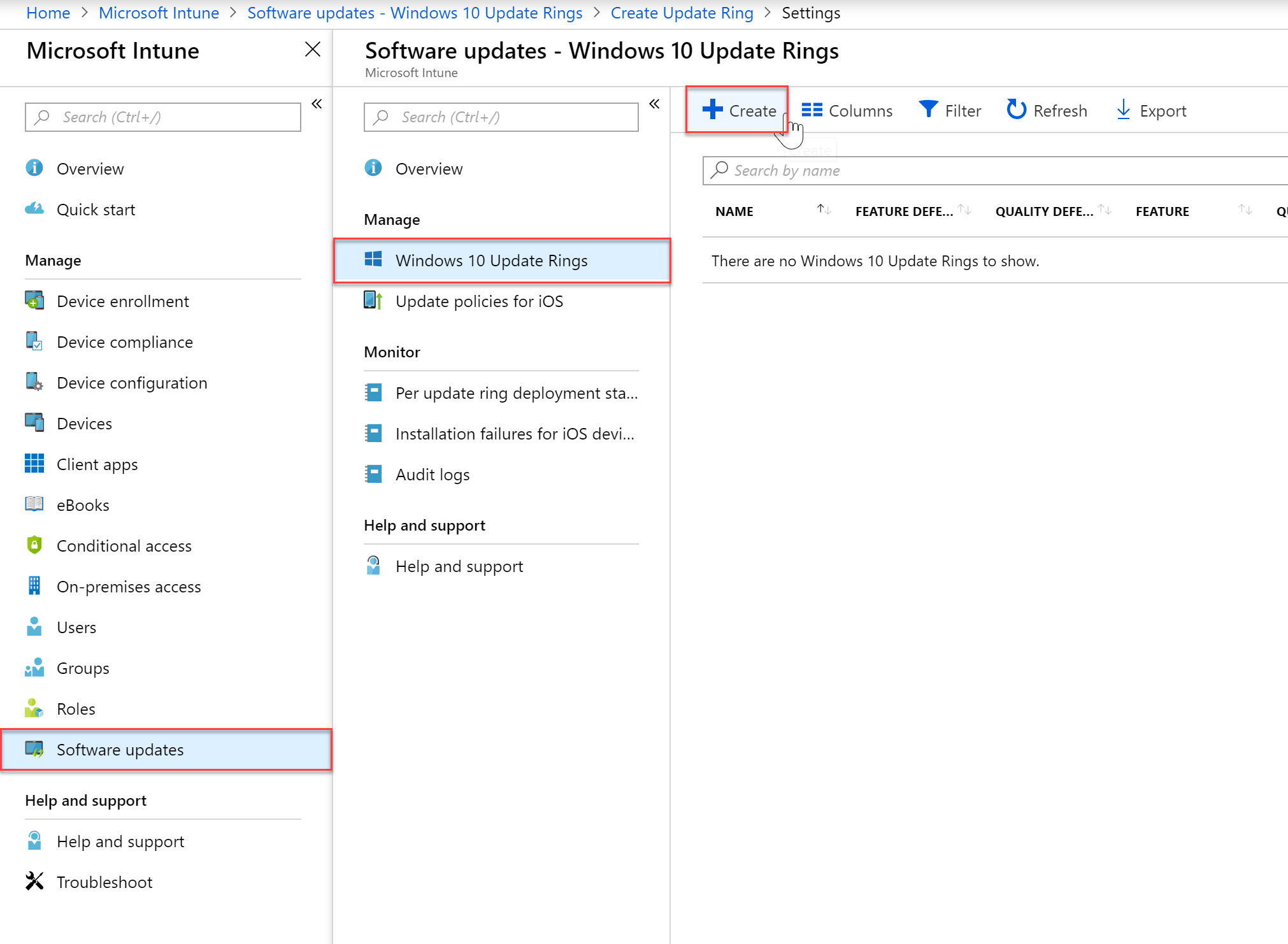This screenshot has width=1288, height=944.
Task: Click the Overview info icon in Intune menu
Action: coord(34,168)
